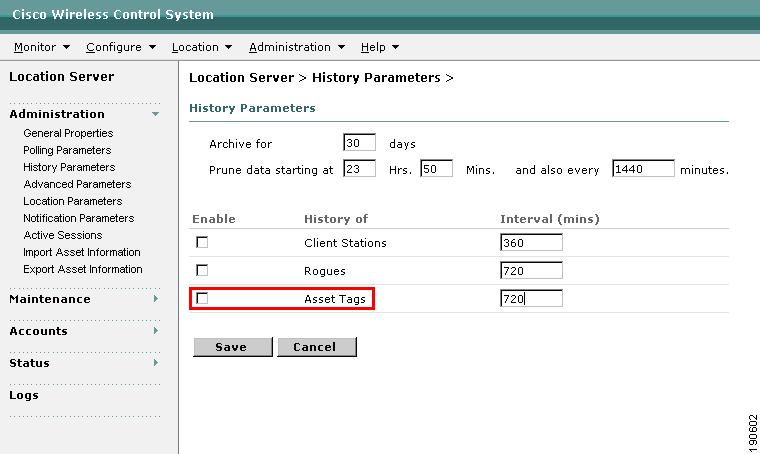Enable Rogues history checkbox
This screenshot has width=760, height=454.
coord(202,270)
